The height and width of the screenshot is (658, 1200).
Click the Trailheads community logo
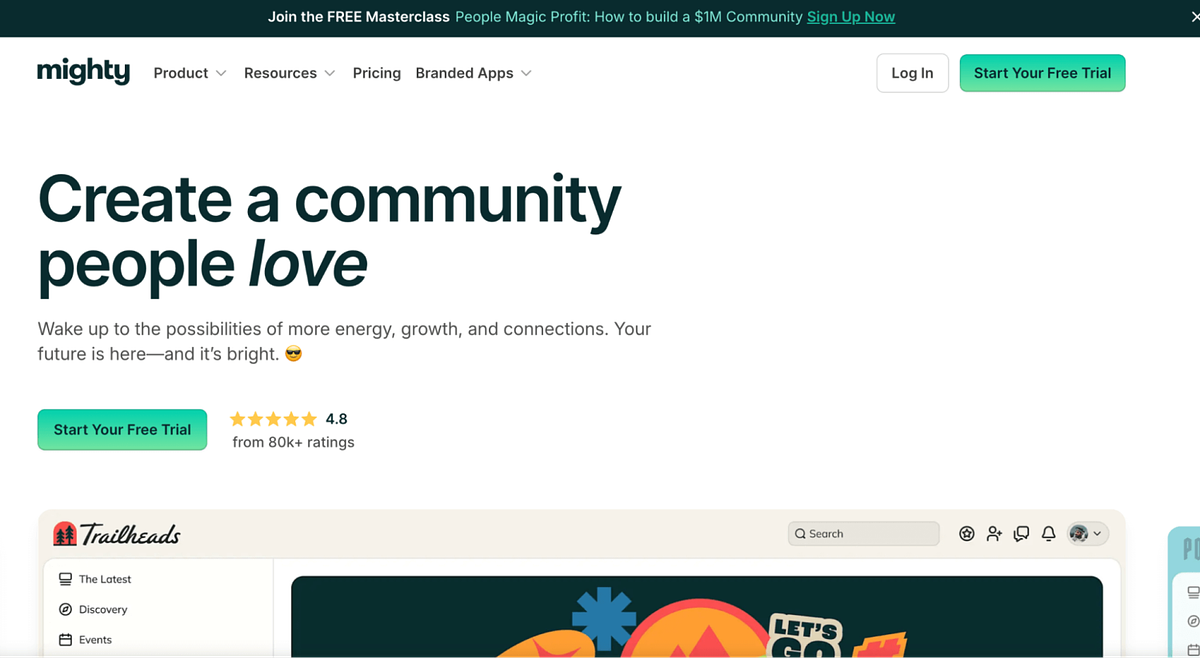click(118, 533)
